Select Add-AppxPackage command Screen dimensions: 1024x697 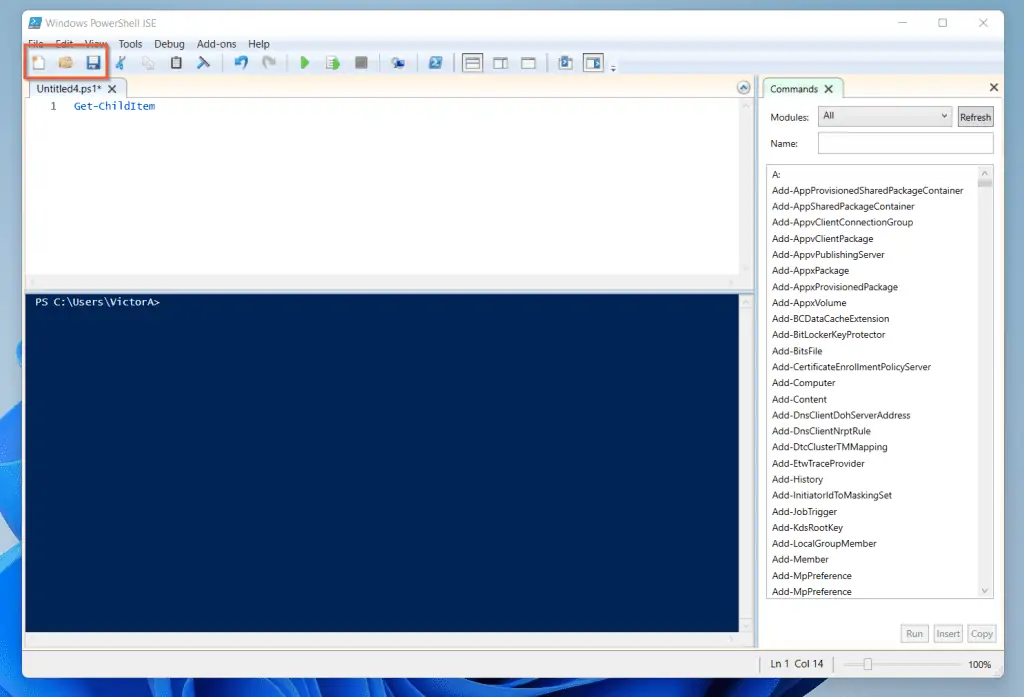[810, 270]
